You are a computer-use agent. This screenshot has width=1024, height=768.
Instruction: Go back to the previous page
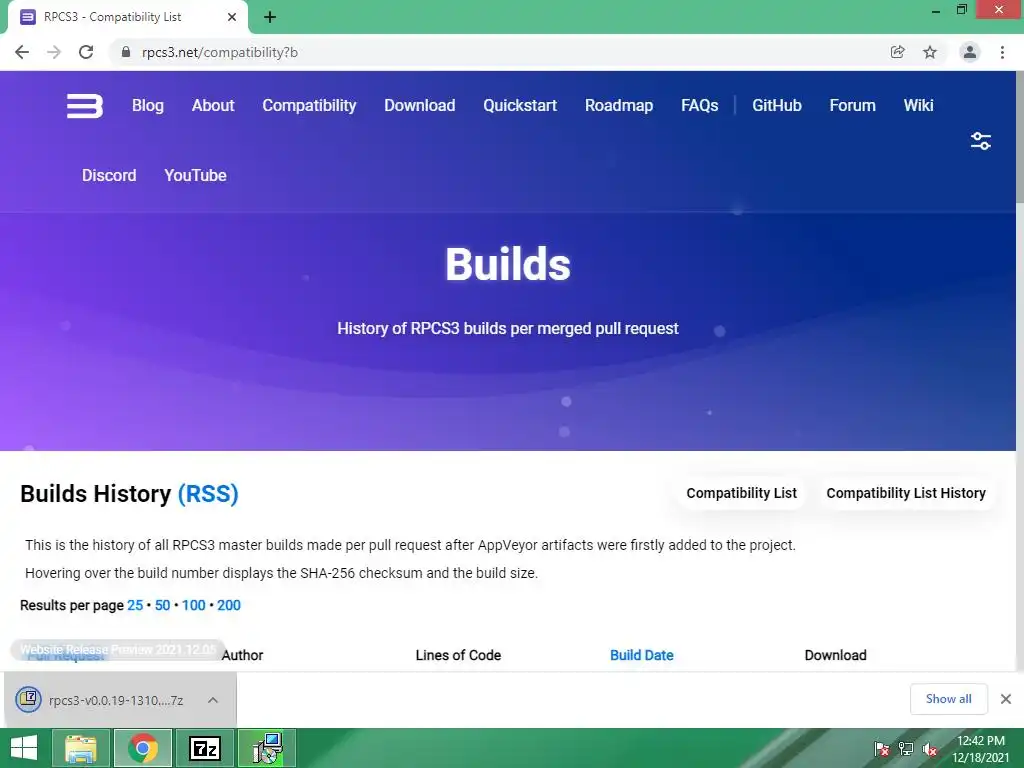(22, 52)
